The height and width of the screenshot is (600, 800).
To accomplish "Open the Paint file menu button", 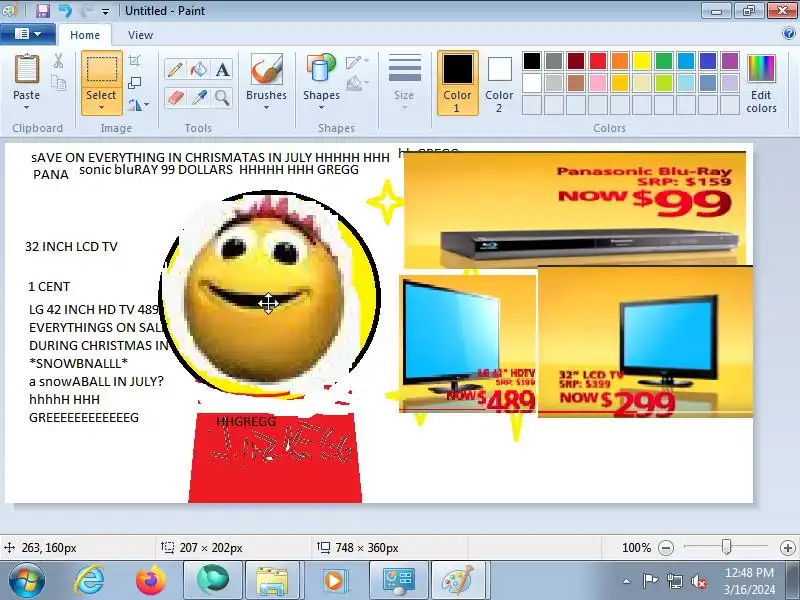I will [28, 34].
